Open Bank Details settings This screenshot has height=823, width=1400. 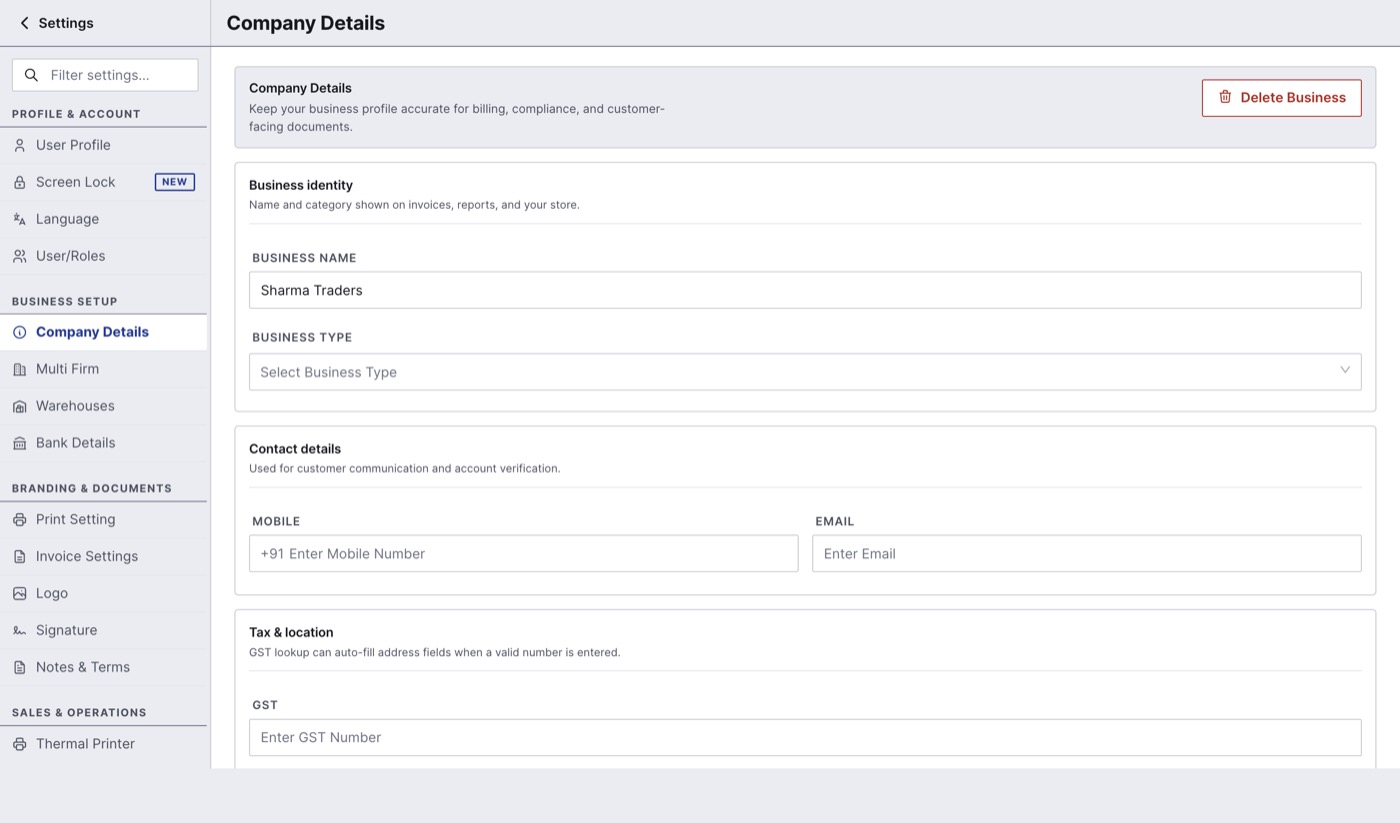104,443
